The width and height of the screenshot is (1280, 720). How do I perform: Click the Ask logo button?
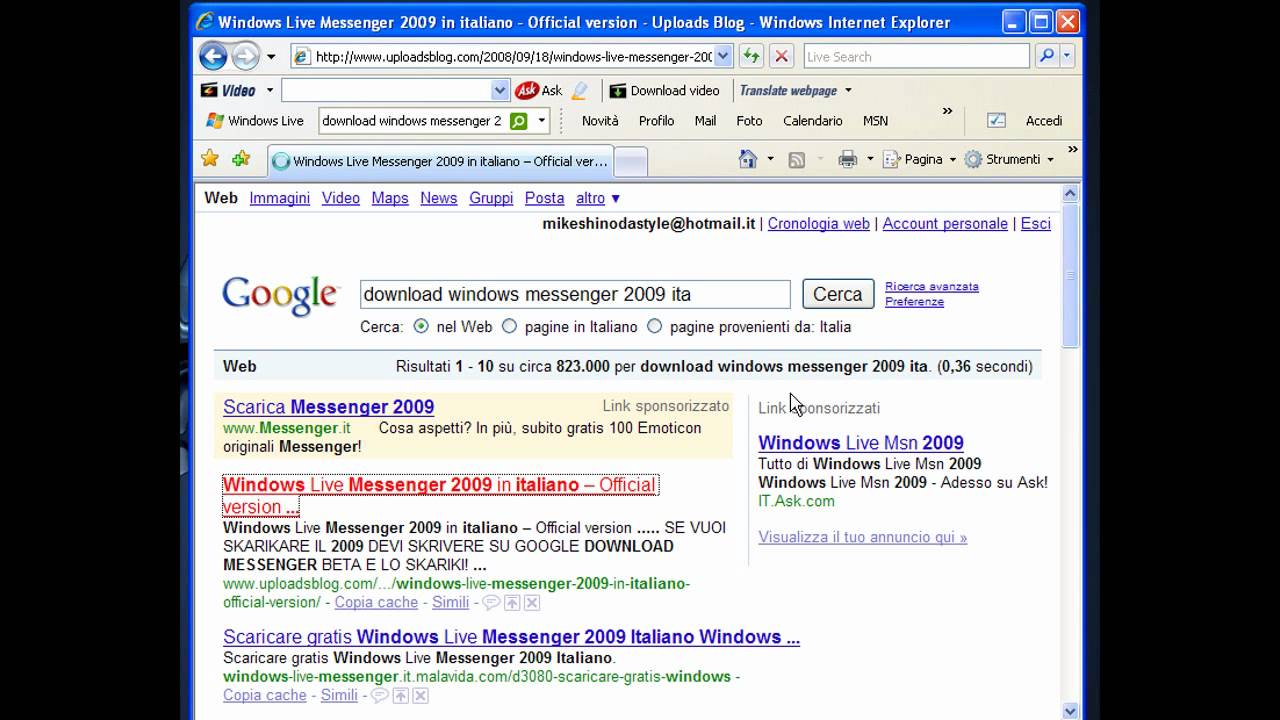pyautogui.click(x=539, y=90)
